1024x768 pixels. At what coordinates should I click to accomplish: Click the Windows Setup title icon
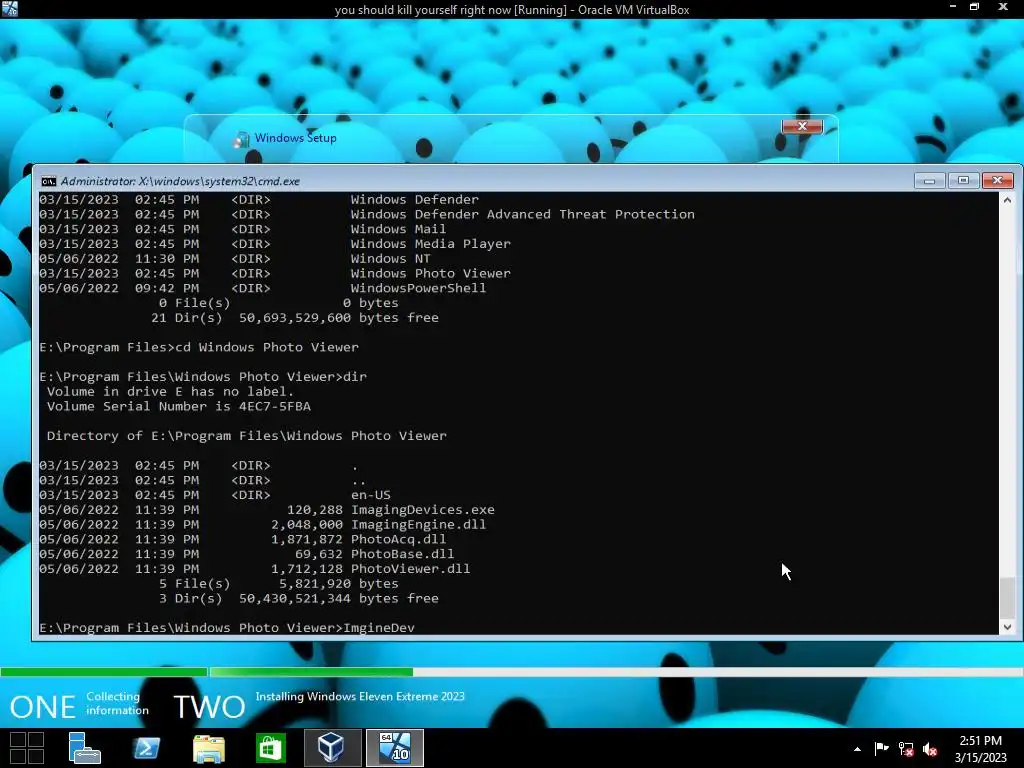point(242,138)
